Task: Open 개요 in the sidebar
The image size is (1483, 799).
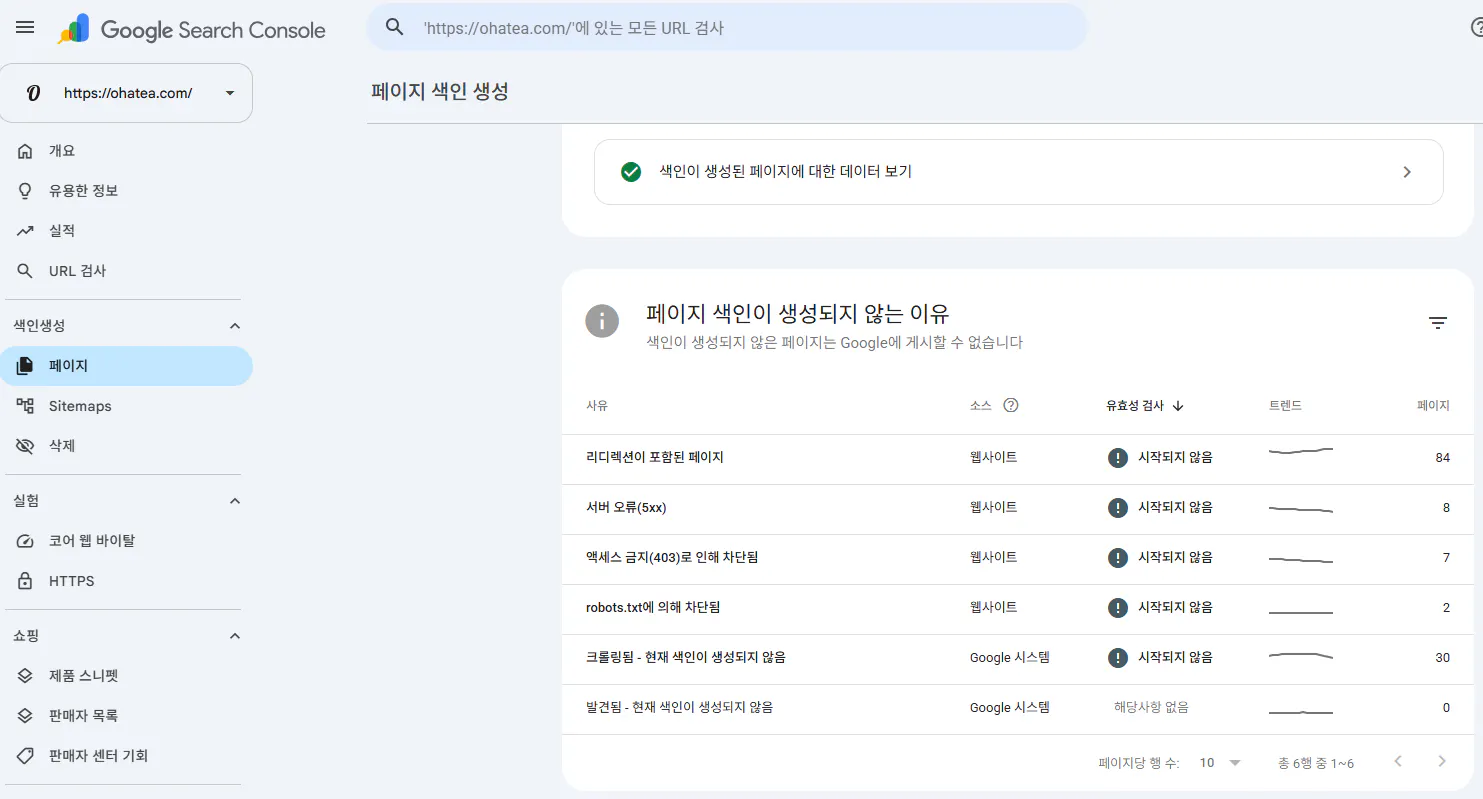Action: click(126, 151)
